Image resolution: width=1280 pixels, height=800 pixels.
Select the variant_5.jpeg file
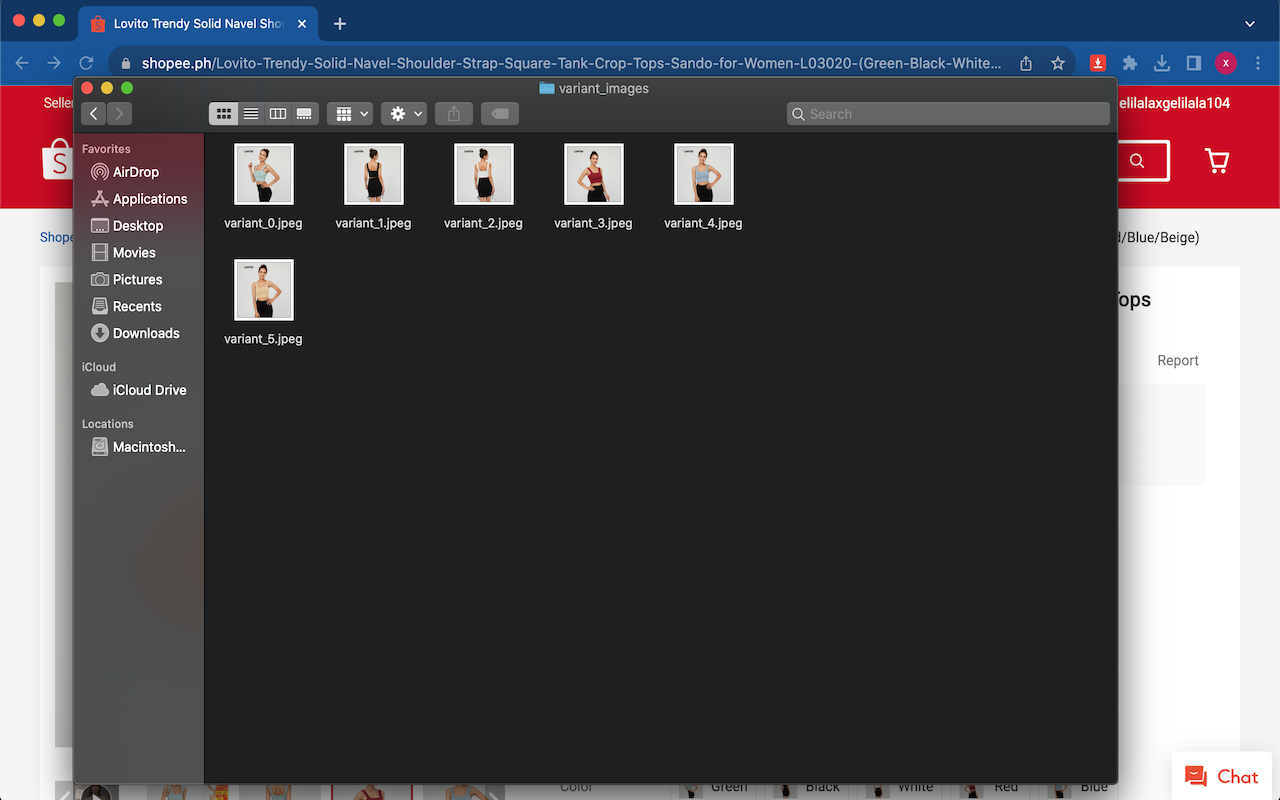[263, 290]
